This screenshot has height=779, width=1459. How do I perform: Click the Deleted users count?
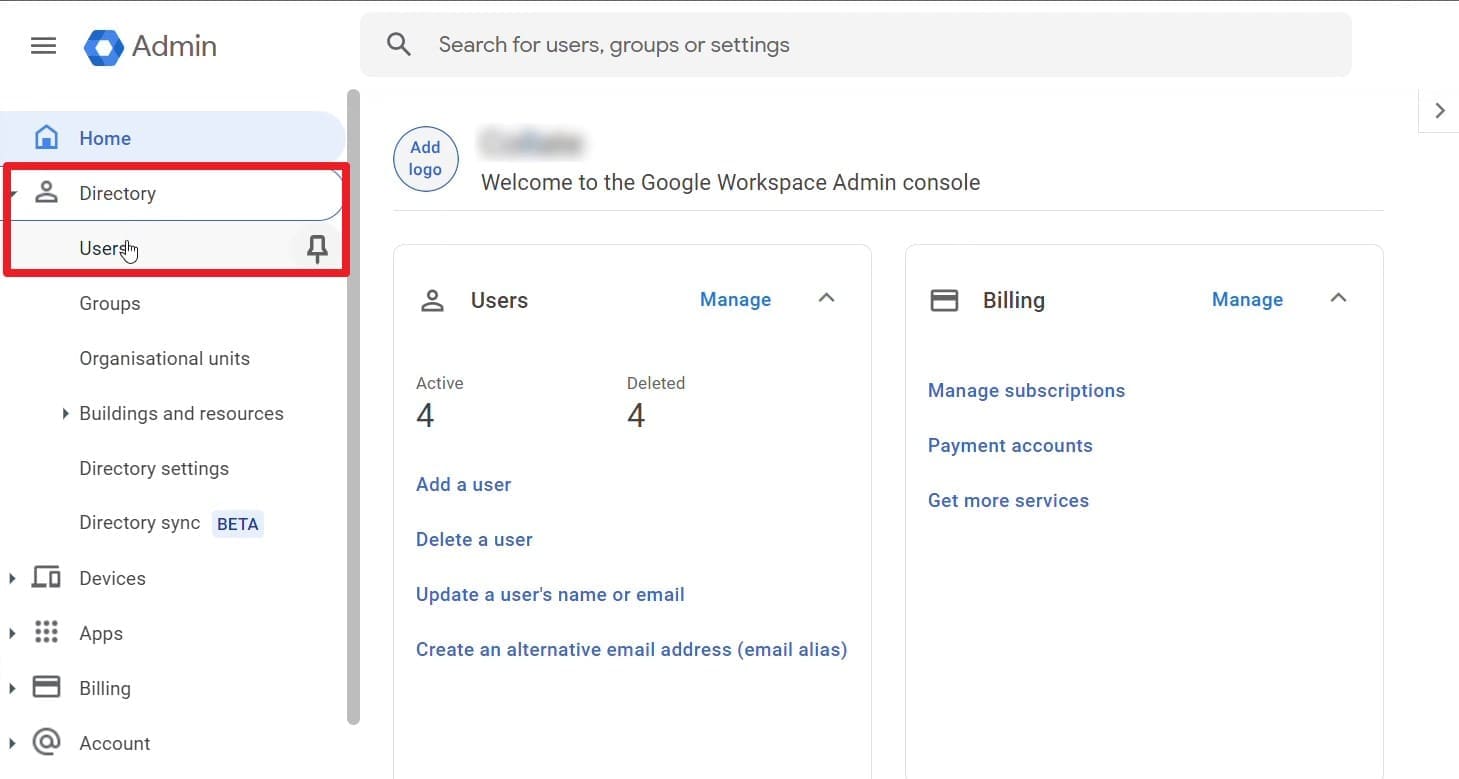point(636,415)
